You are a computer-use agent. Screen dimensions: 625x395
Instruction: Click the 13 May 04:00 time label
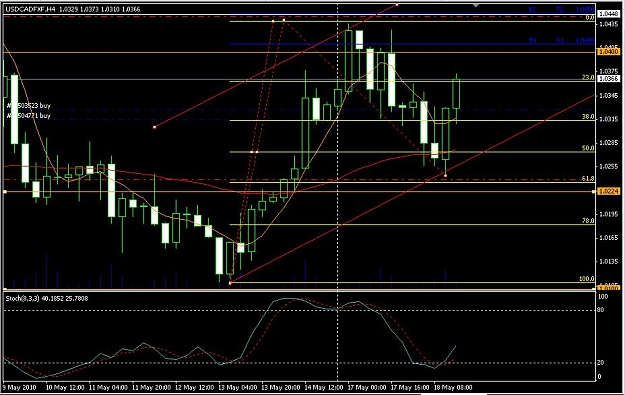(238, 387)
